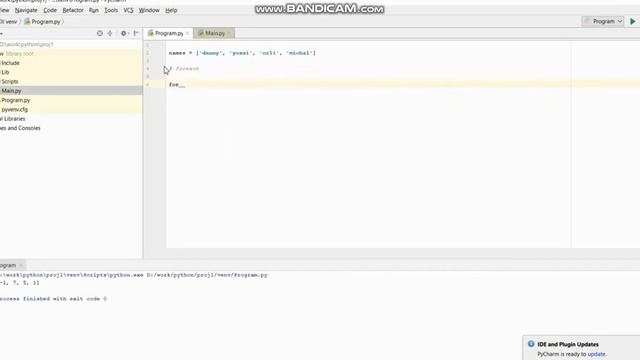
Task: Select the Include folder in project tree
Action: click(x=10, y=63)
